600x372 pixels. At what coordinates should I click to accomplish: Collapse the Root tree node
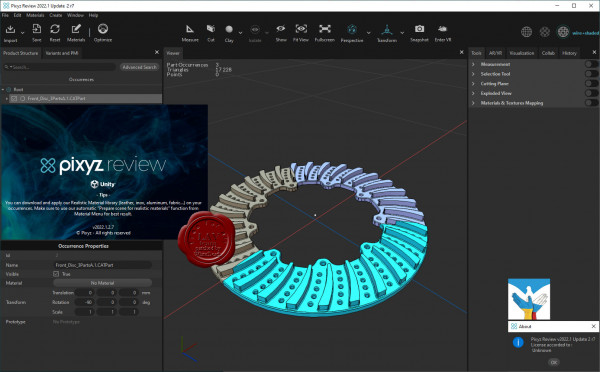[3, 90]
